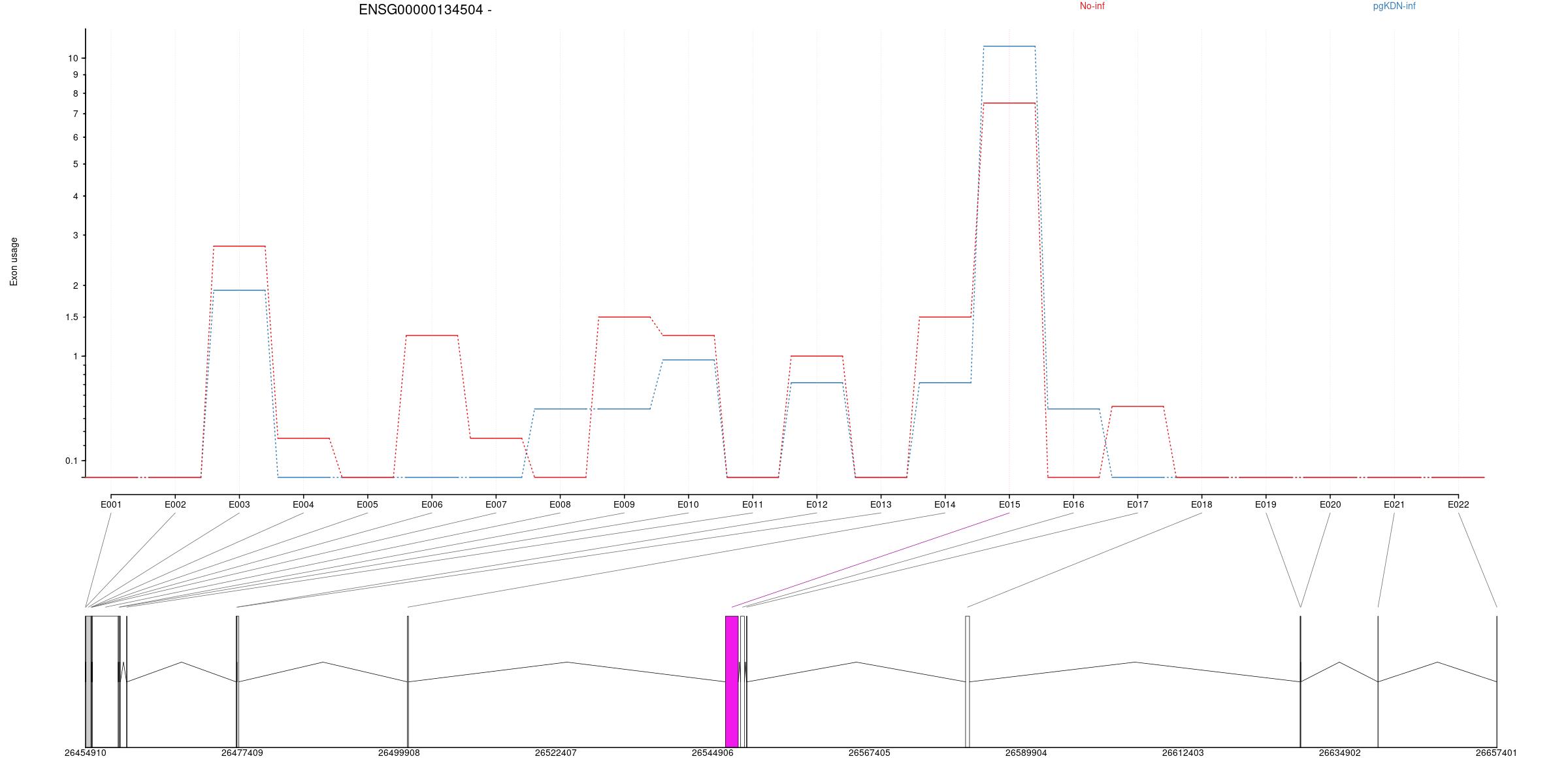Click the y-axis tick labeled 10
The height and width of the screenshot is (784, 1568).
(72, 58)
